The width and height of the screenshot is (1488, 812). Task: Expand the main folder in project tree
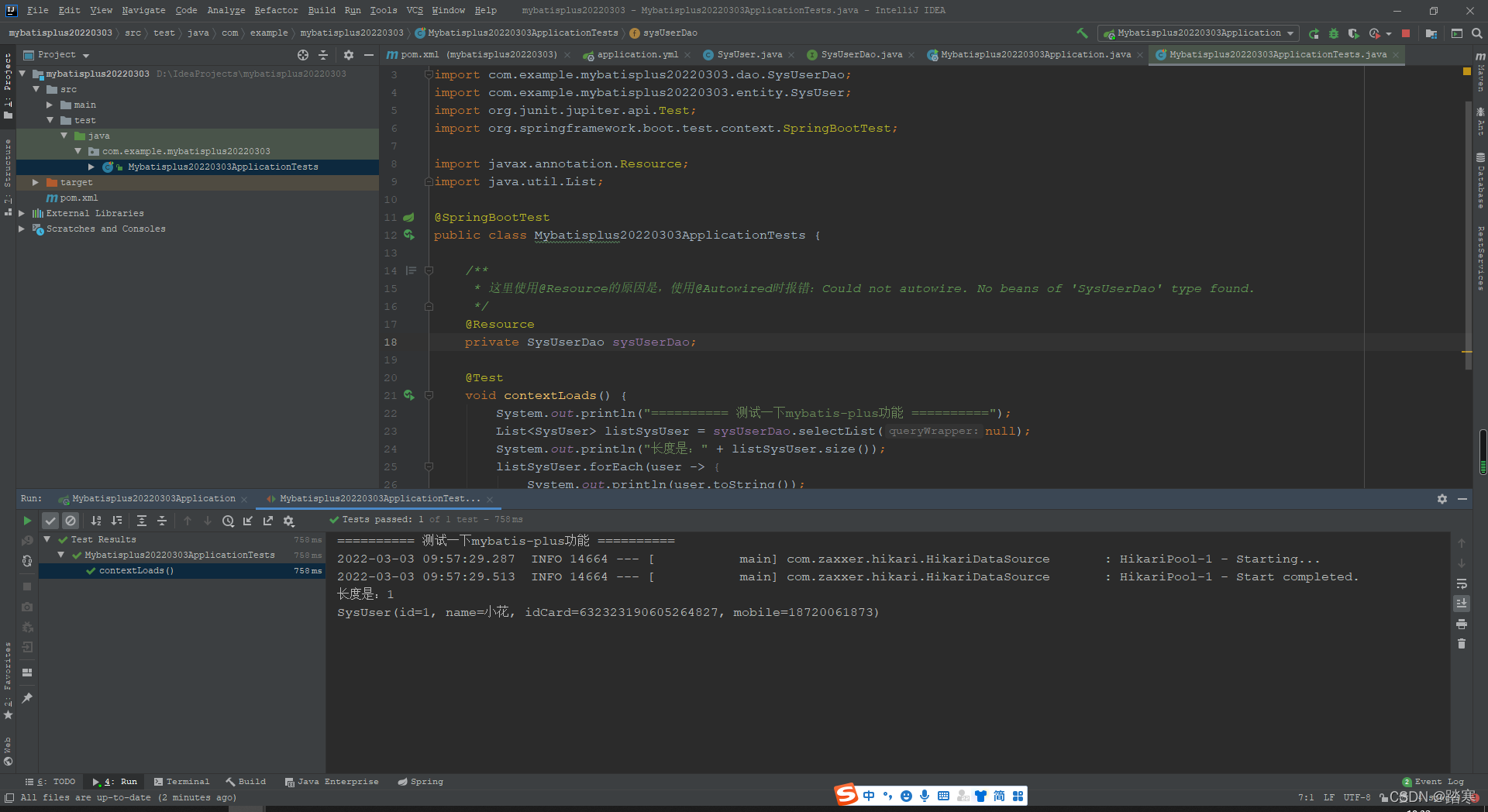[50, 105]
